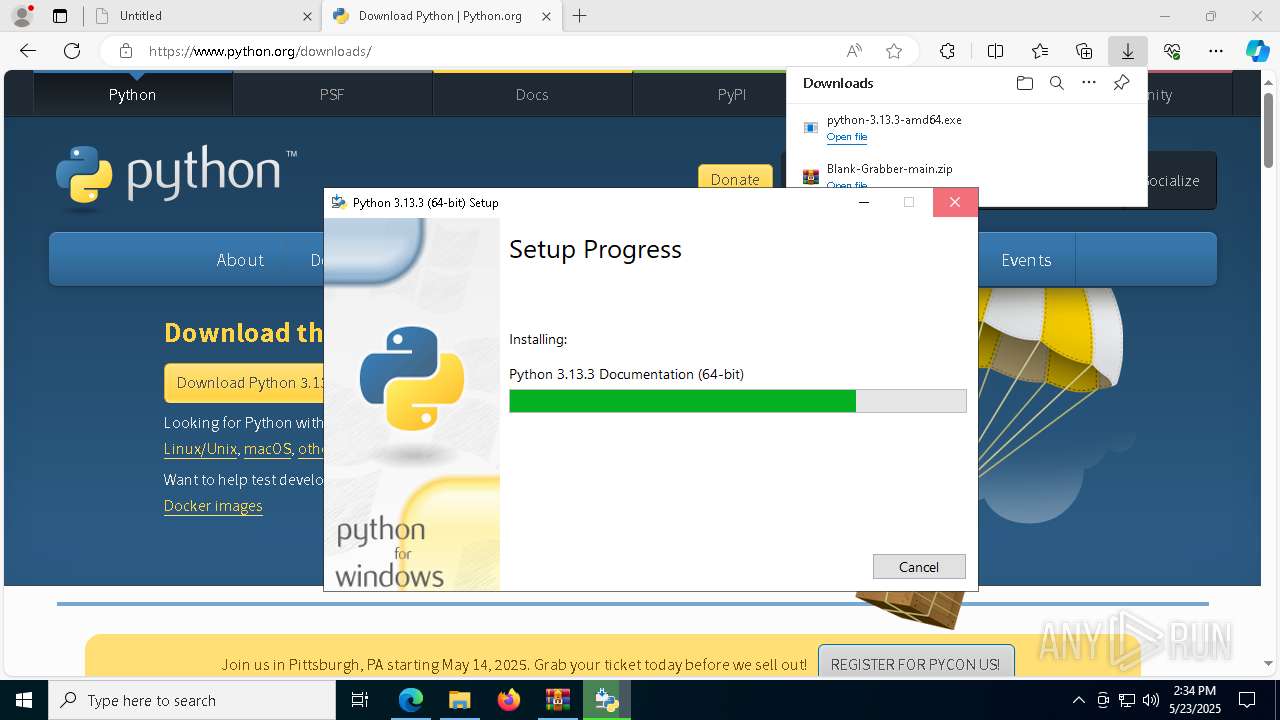
Task: Follow the Linux/Unix link
Action: tap(200, 449)
